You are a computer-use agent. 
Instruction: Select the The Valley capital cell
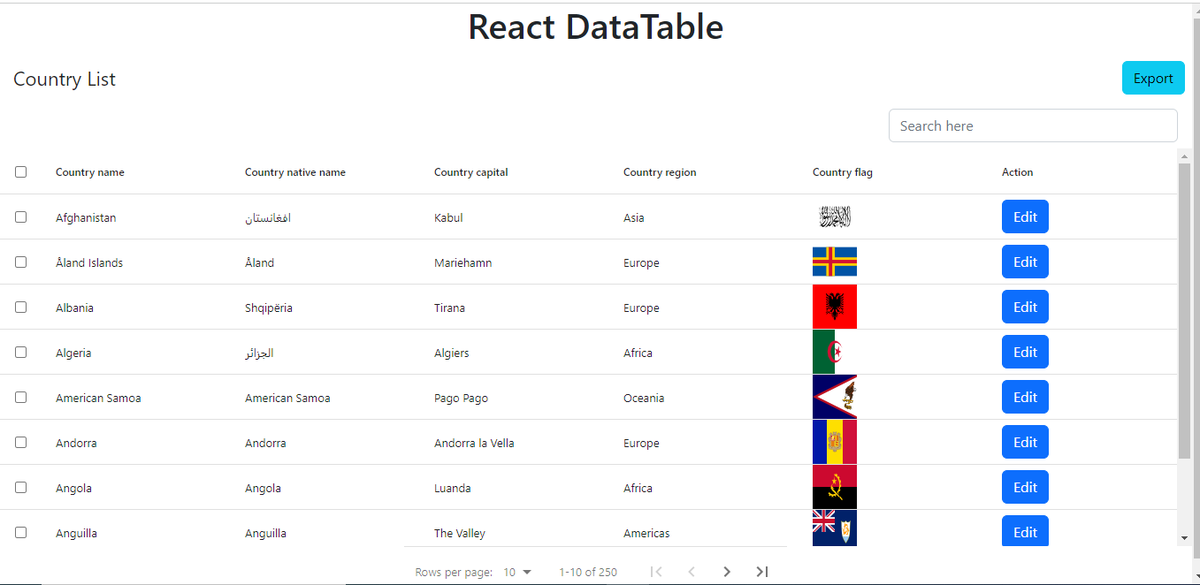(460, 533)
